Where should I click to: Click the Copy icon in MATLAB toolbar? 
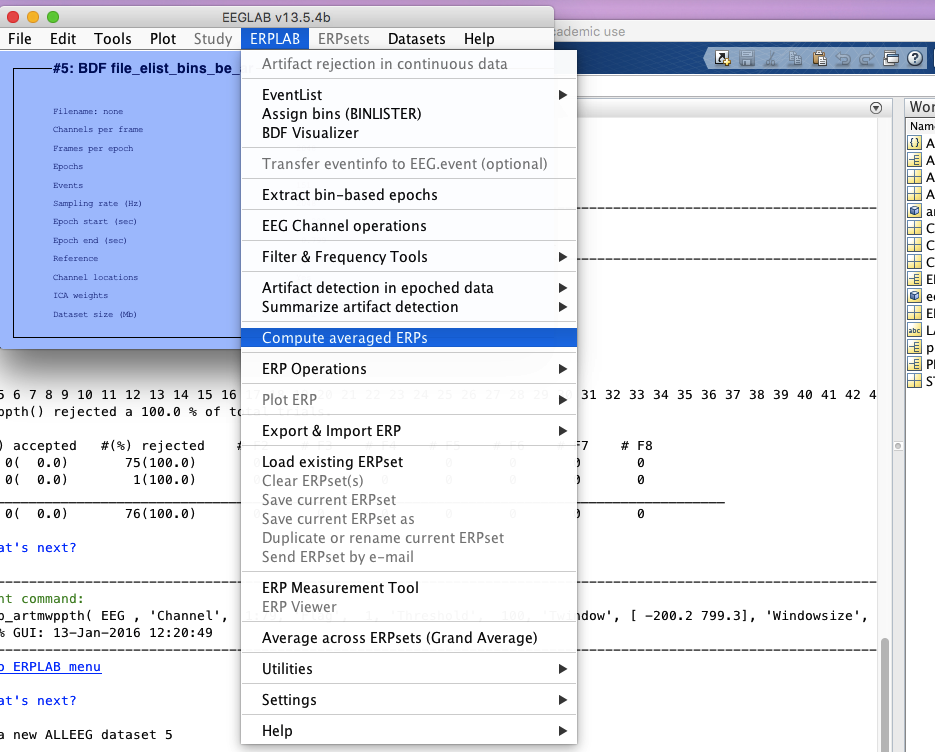tap(795, 58)
